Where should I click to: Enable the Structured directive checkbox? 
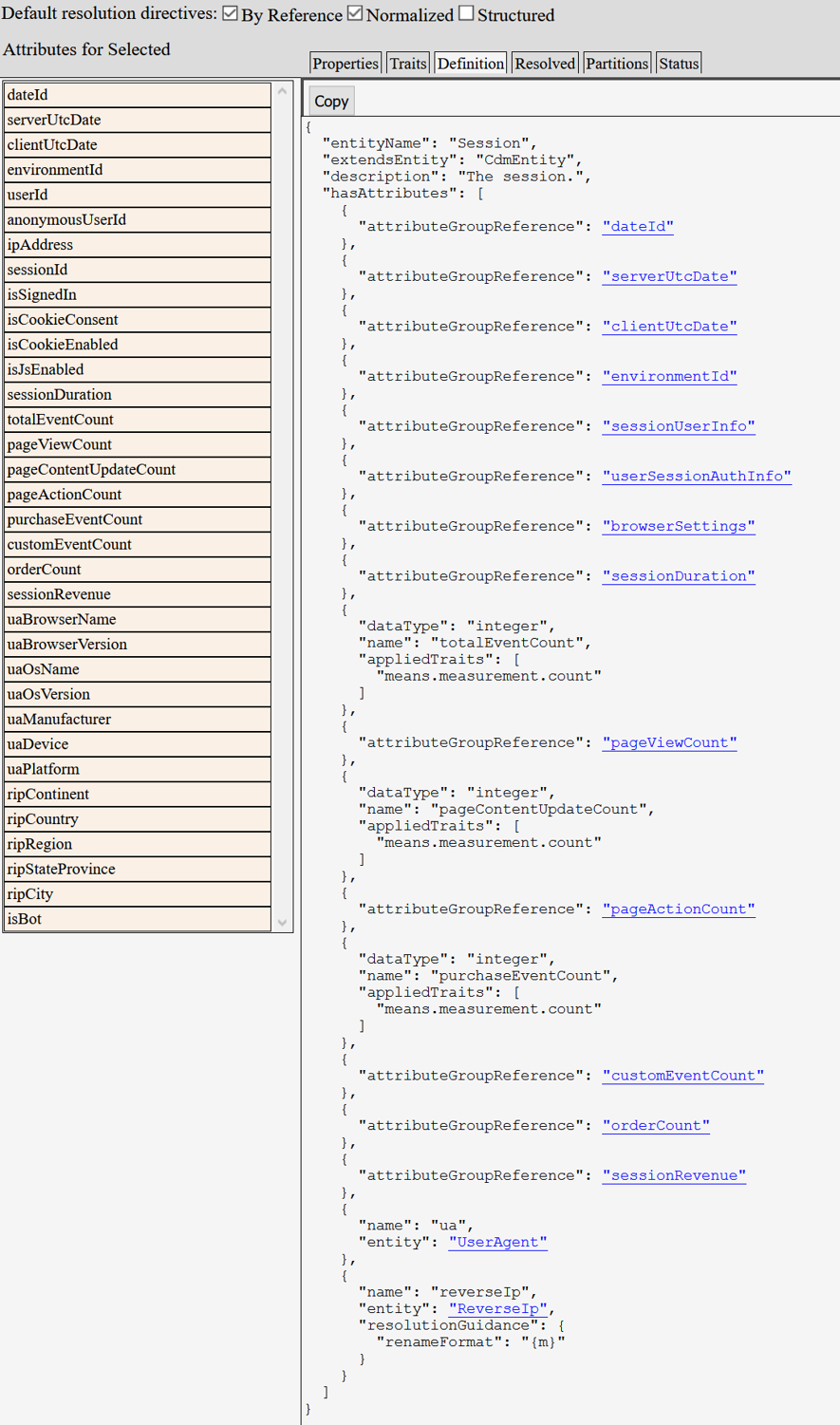[466, 13]
